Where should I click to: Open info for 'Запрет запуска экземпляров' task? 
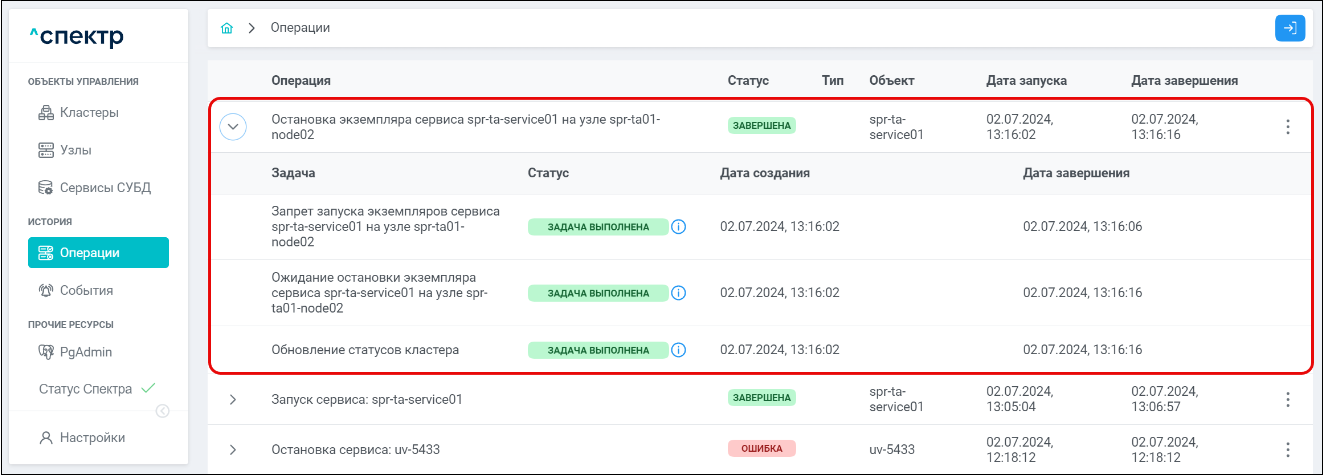(678, 227)
